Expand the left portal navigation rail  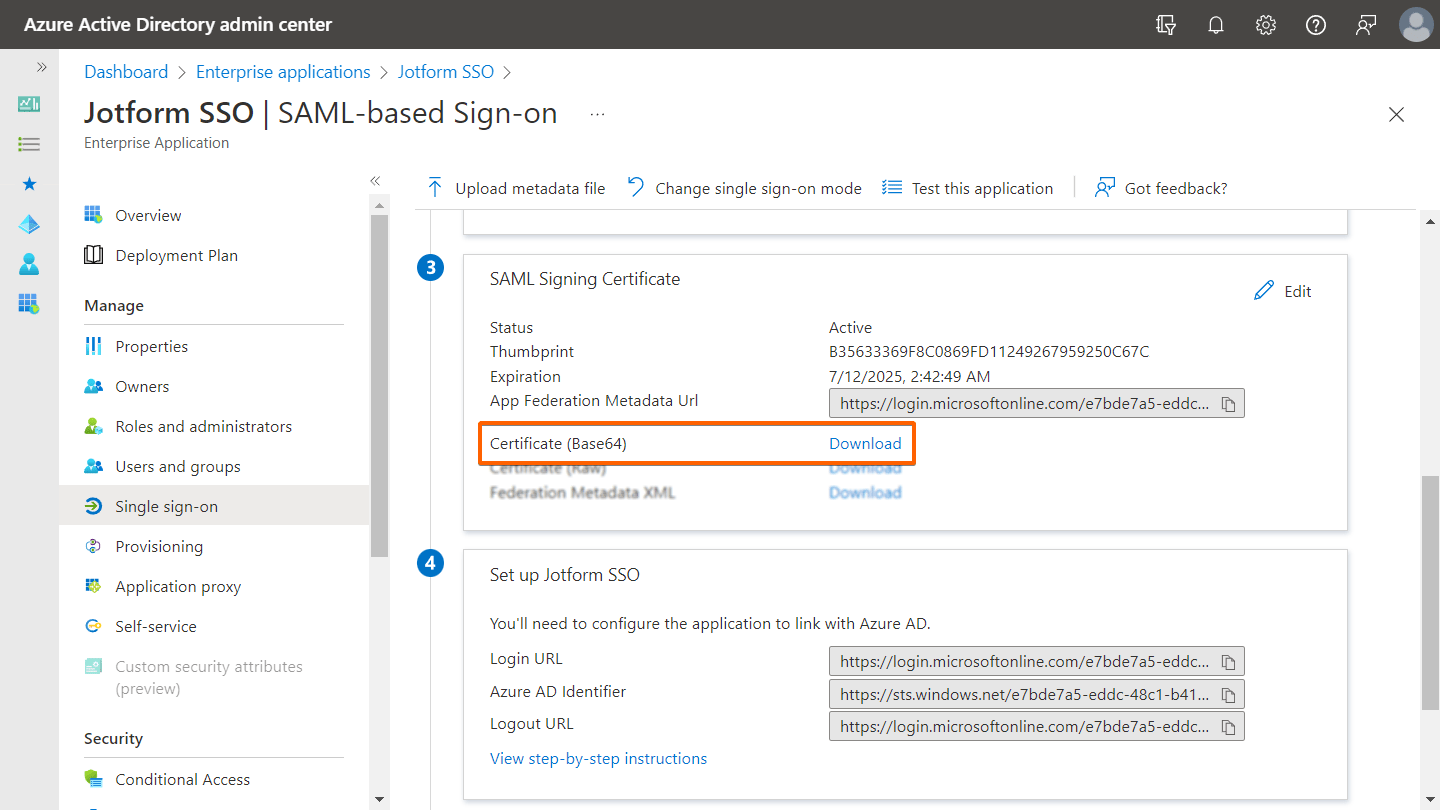41,67
